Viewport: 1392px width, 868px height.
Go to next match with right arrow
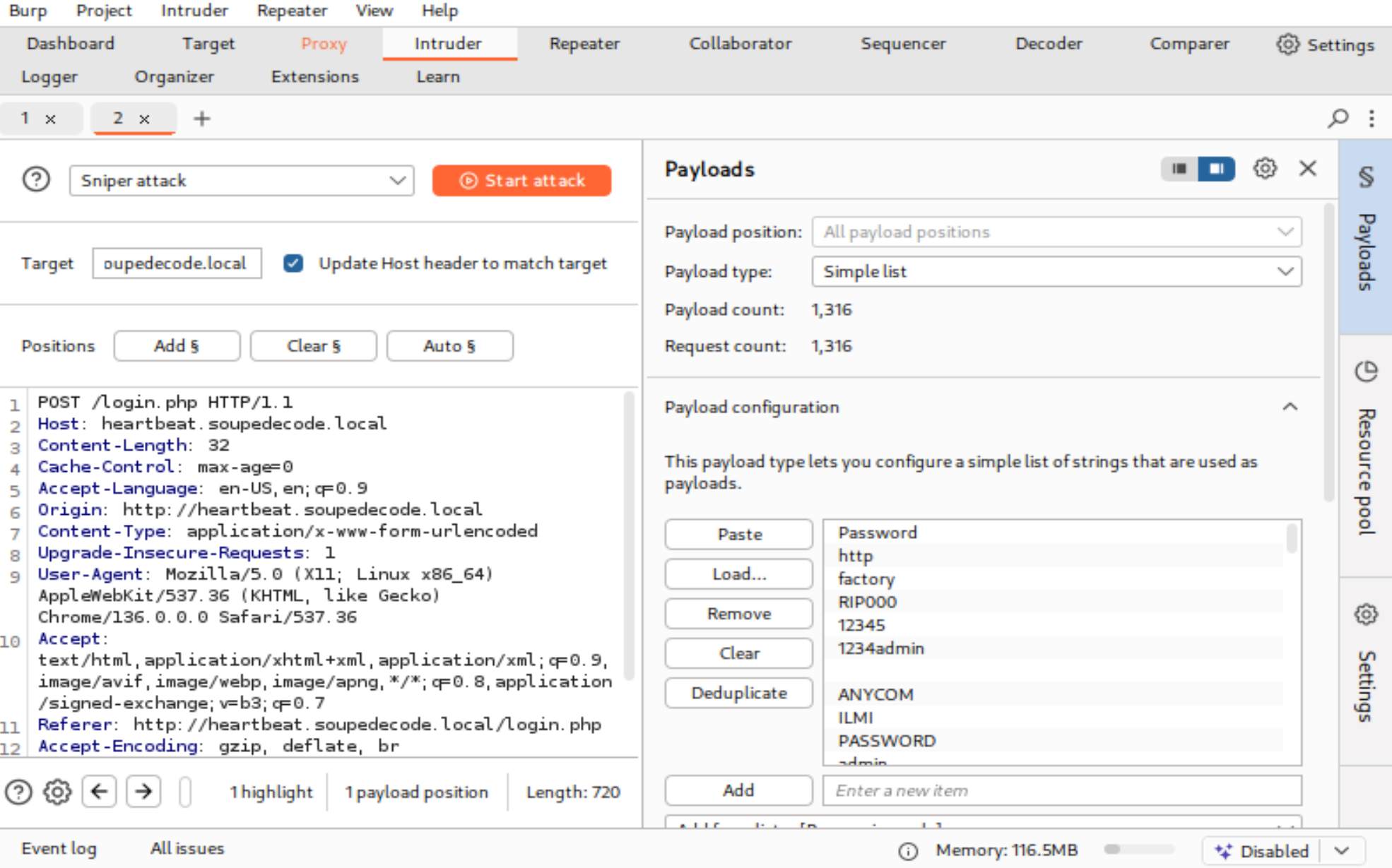143,791
